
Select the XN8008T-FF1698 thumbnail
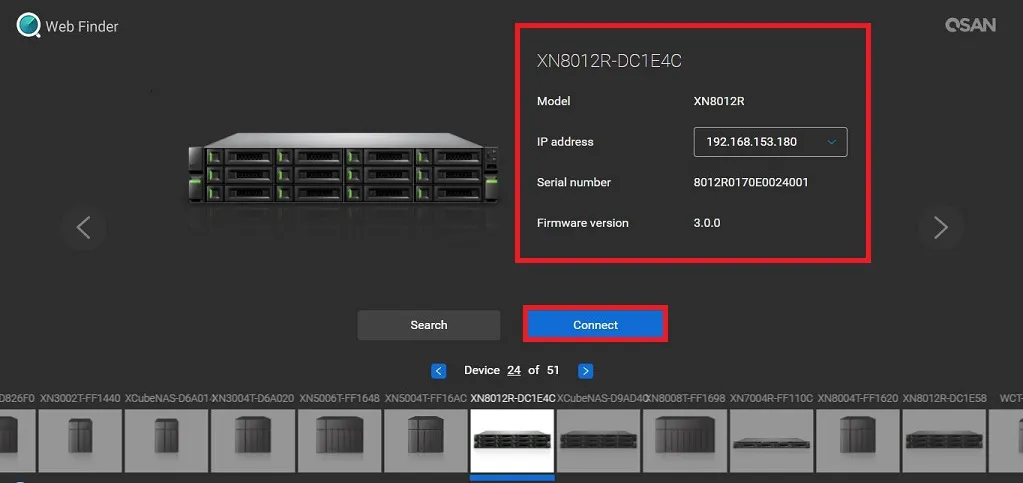684,441
